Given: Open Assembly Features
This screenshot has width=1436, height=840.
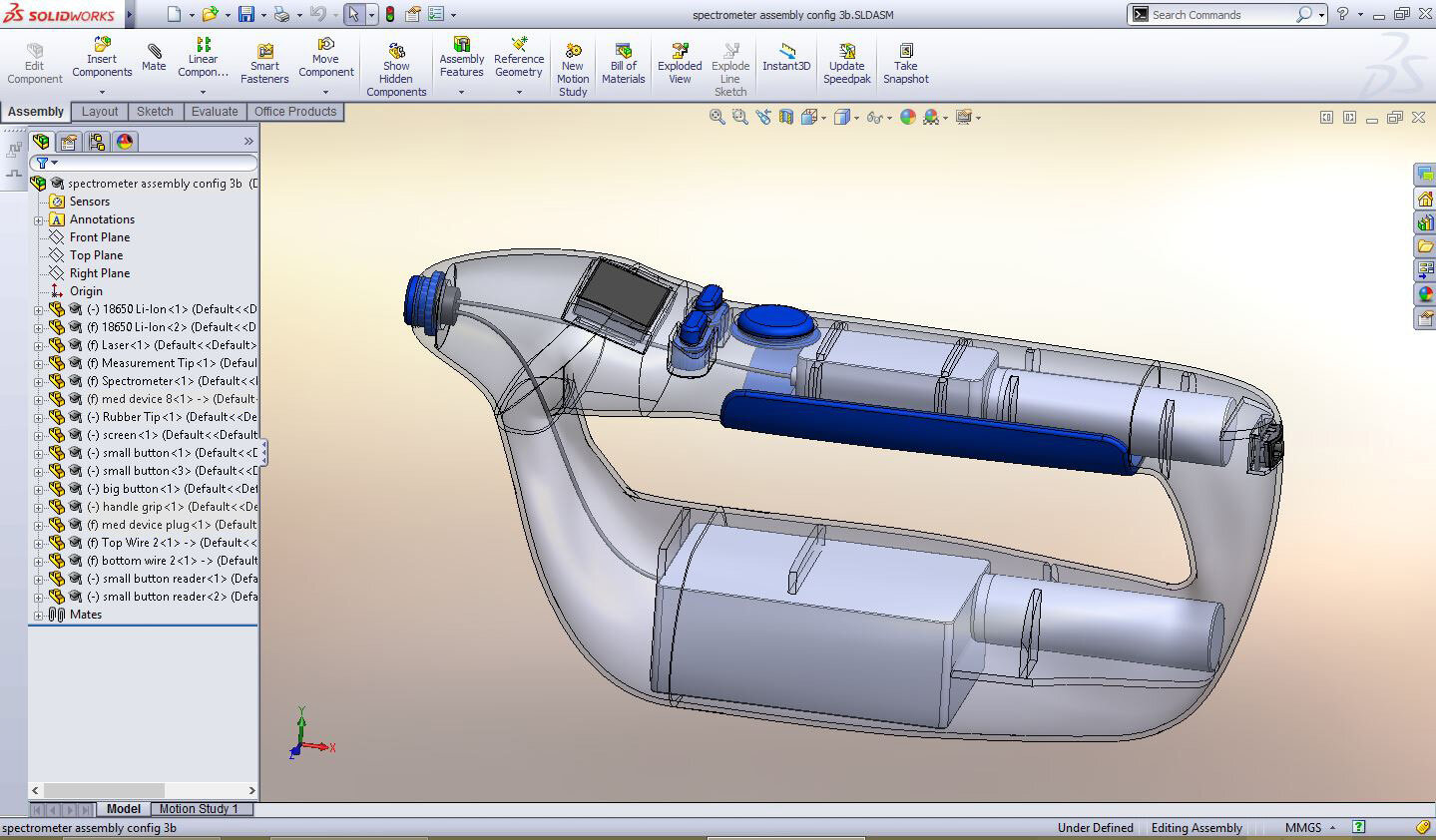Looking at the screenshot, I should 461,58.
